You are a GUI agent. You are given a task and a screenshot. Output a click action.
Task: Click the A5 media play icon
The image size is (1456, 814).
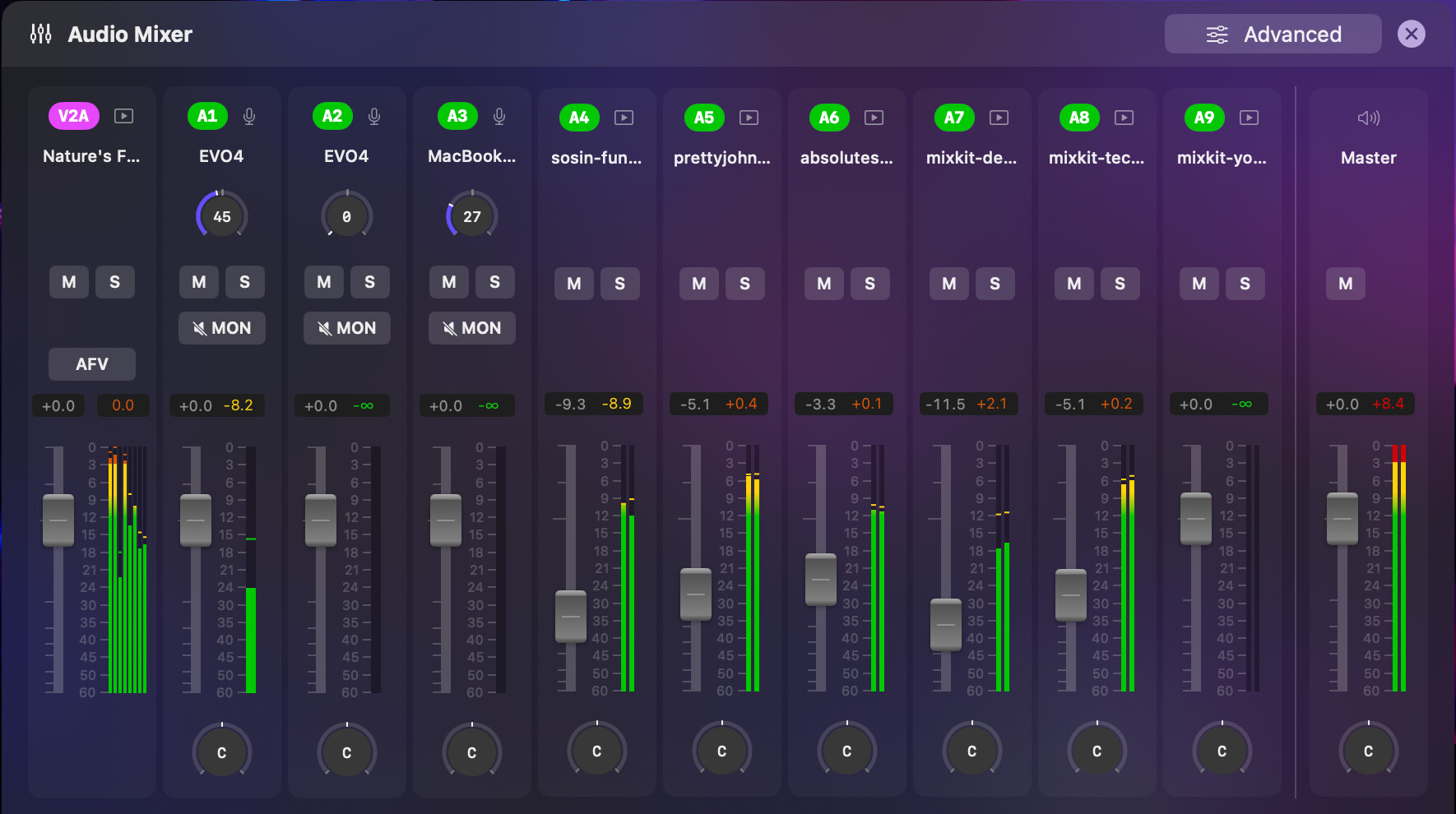[749, 118]
